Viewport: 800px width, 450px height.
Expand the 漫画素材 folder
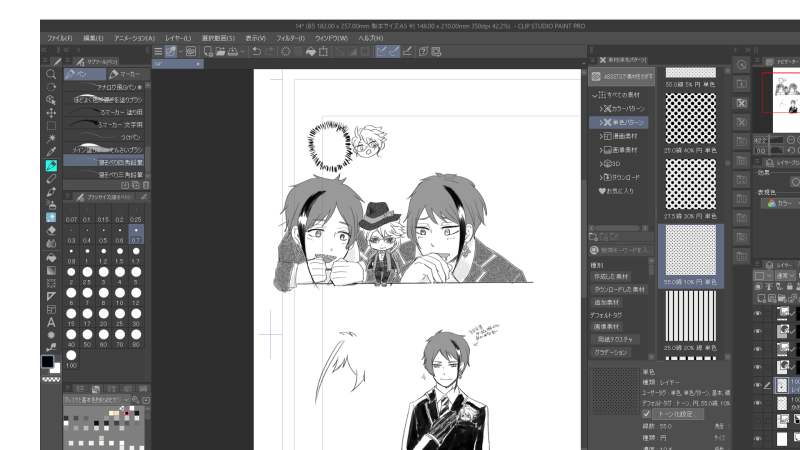(601, 136)
